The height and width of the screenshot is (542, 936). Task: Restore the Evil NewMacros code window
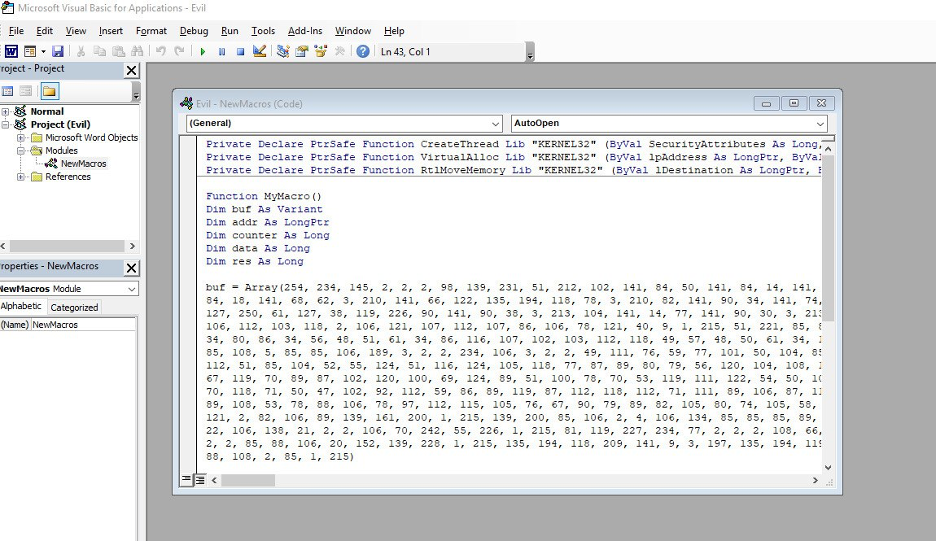coord(793,104)
